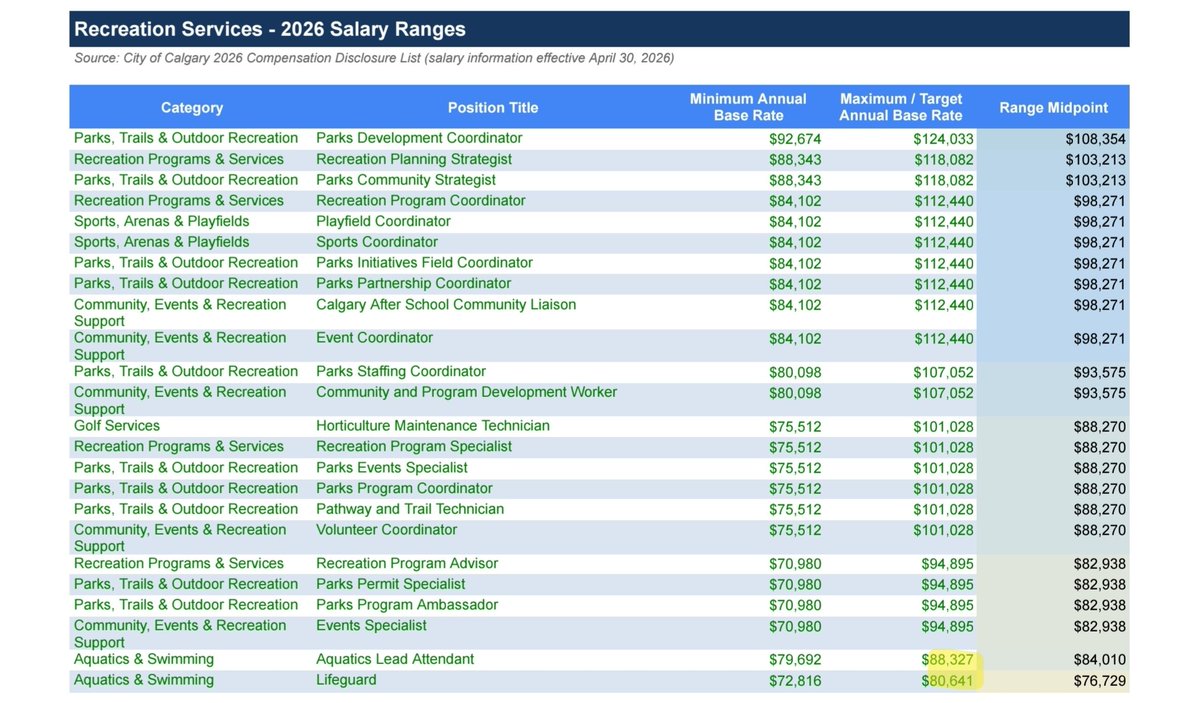Select the Parks Staffing Coordinator cell

point(401,372)
